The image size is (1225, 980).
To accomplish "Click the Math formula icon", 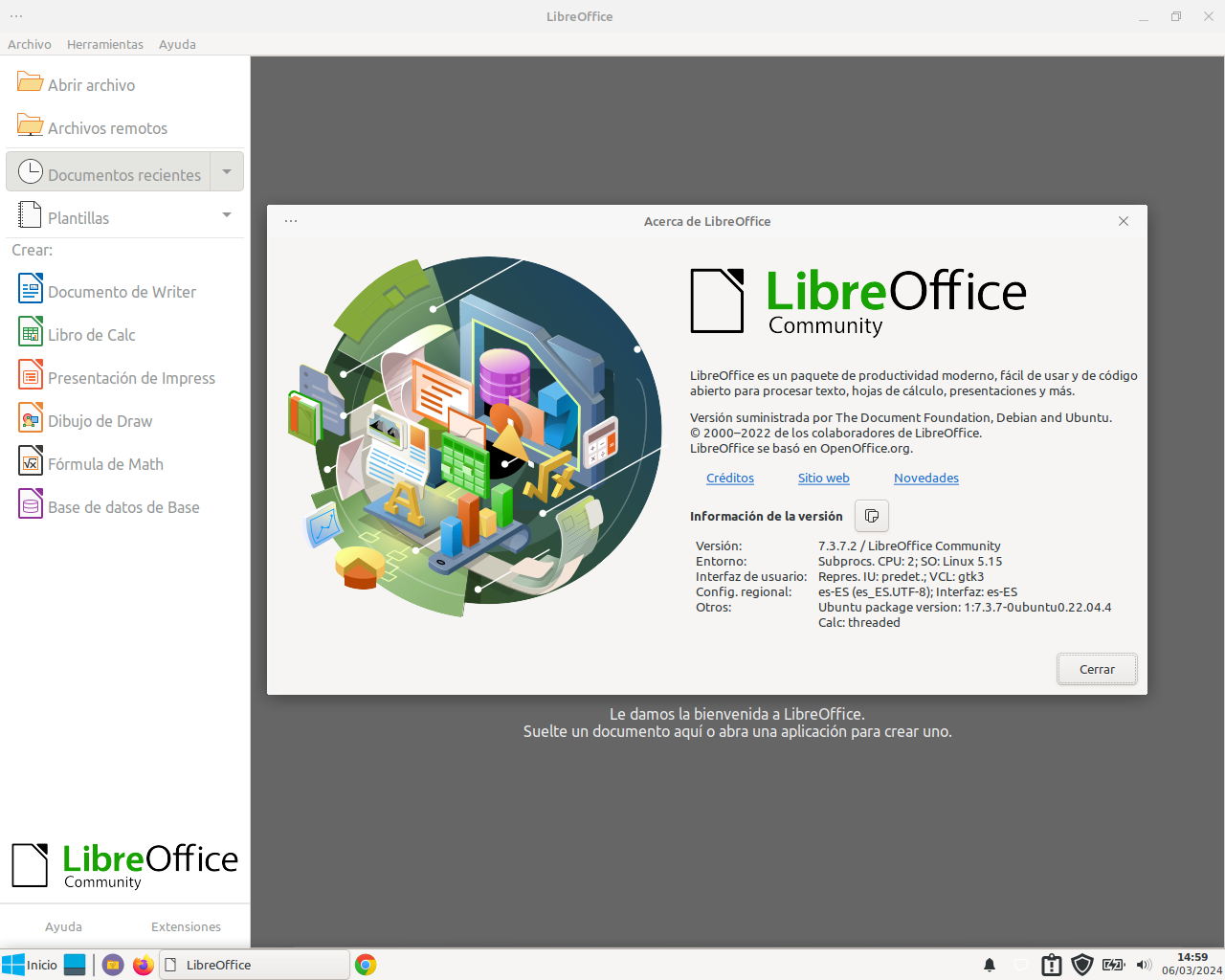I will [x=31, y=460].
